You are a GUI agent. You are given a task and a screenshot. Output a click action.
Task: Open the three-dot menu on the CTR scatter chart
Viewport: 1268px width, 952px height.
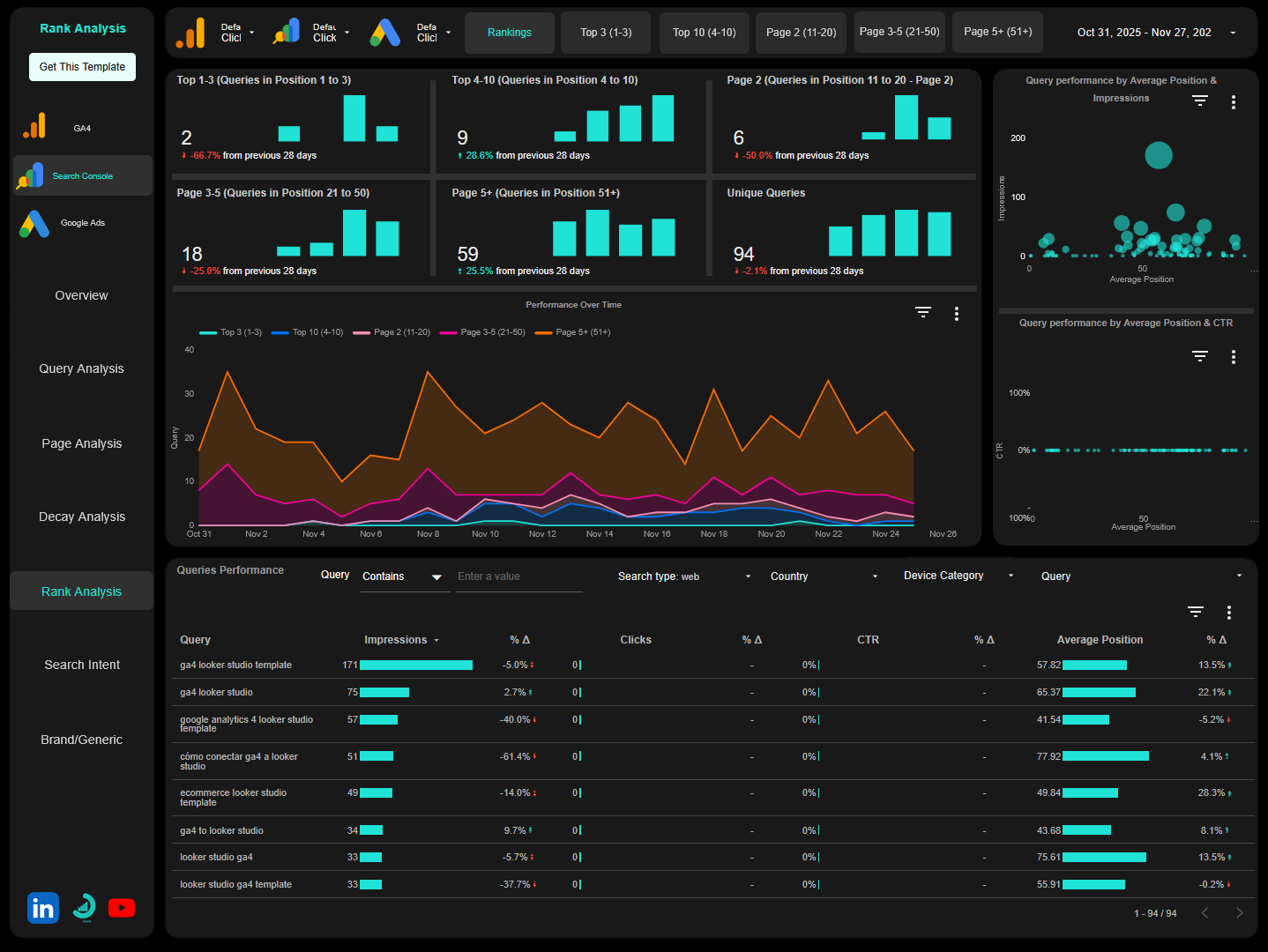click(1234, 356)
